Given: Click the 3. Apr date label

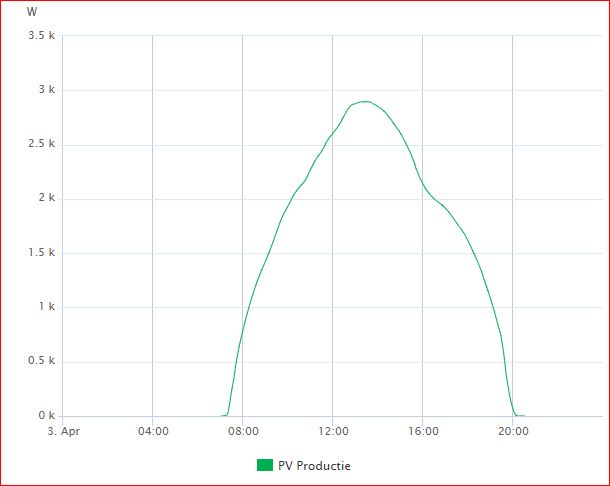Looking at the screenshot, I should tap(64, 432).
